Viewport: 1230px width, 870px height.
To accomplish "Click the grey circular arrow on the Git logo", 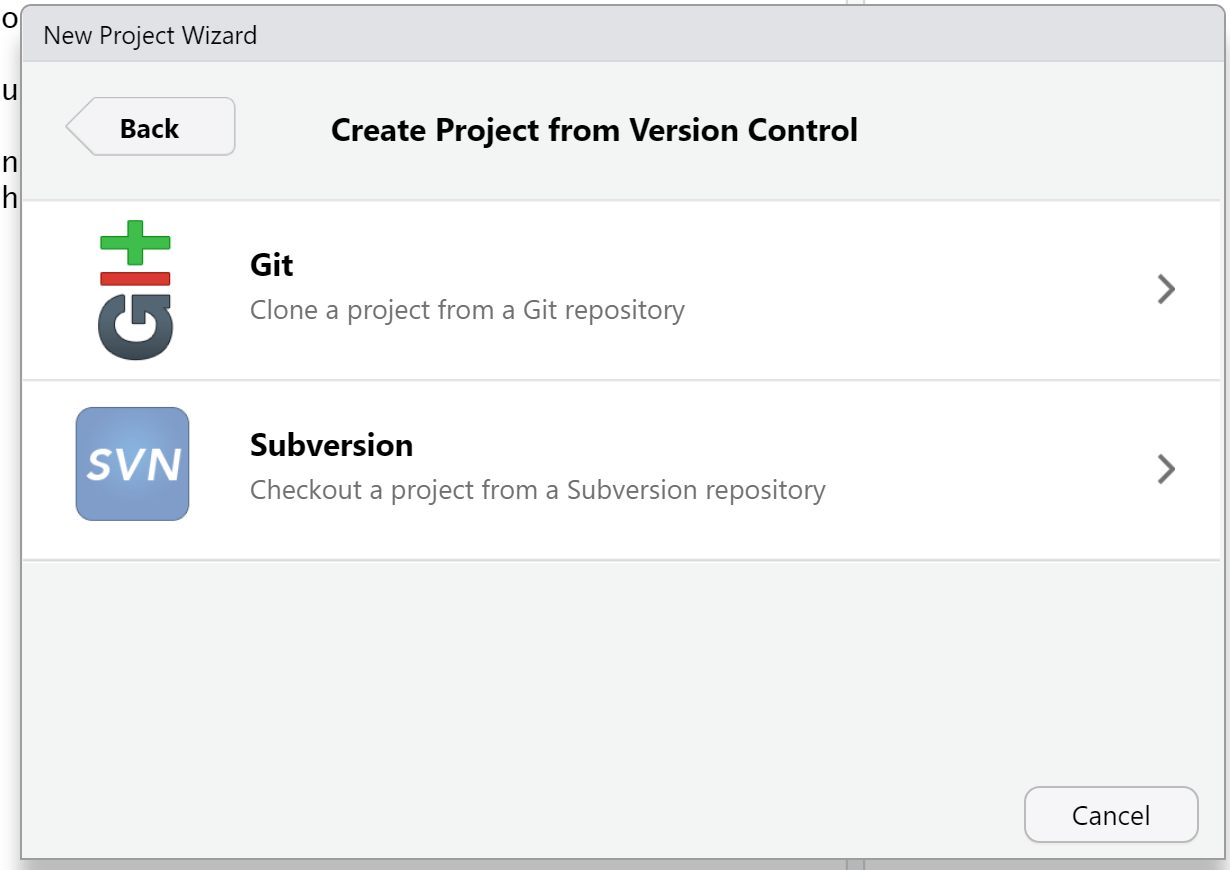I will pyautogui.click(x=135, y=327).
